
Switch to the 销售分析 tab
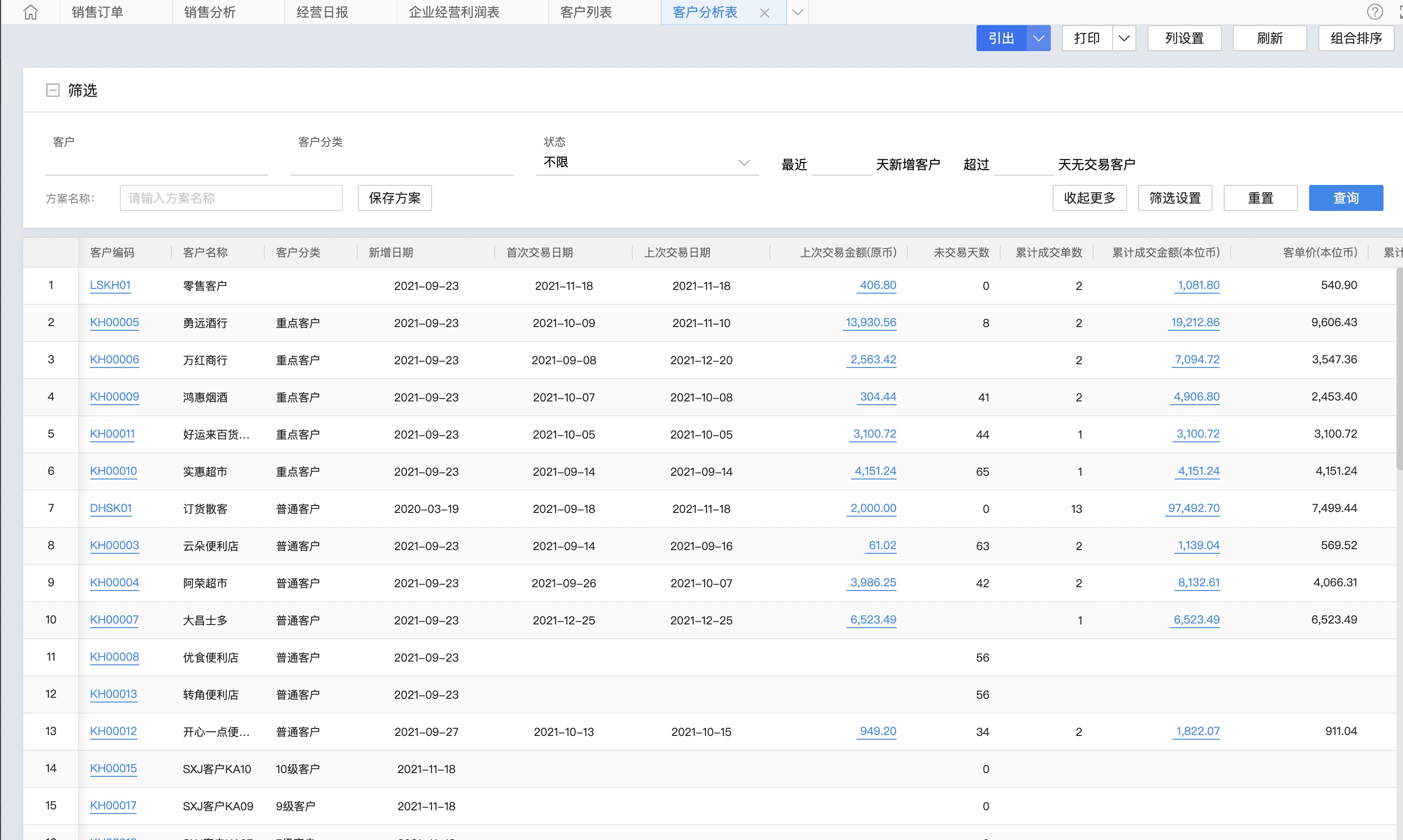point(210,13)
